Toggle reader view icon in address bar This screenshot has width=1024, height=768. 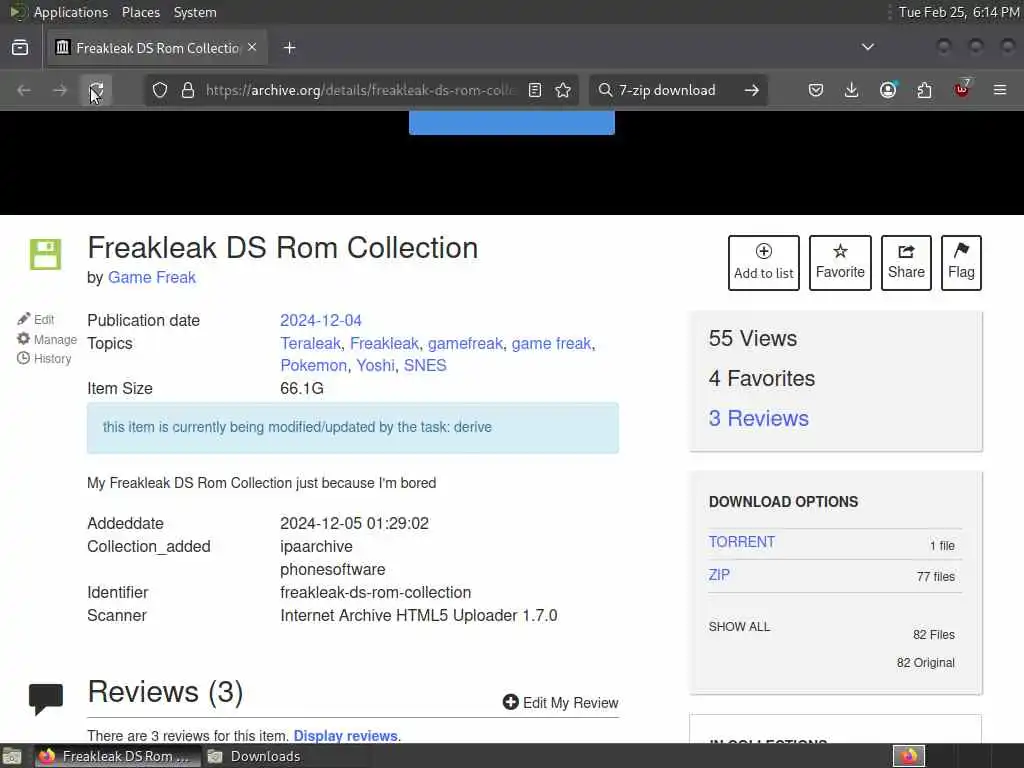pos(535,90)
